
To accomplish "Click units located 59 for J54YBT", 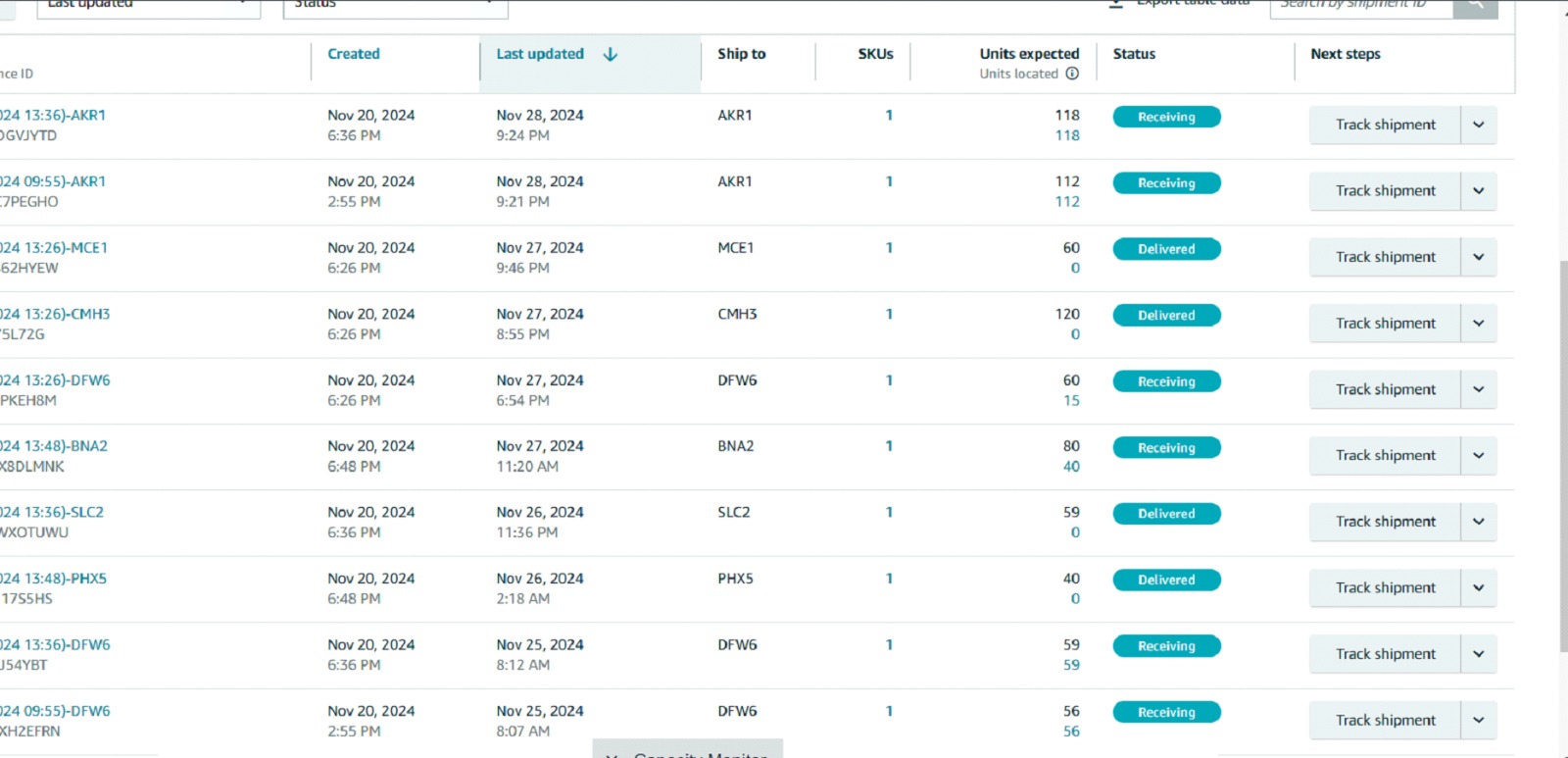I will (1071, 665).
